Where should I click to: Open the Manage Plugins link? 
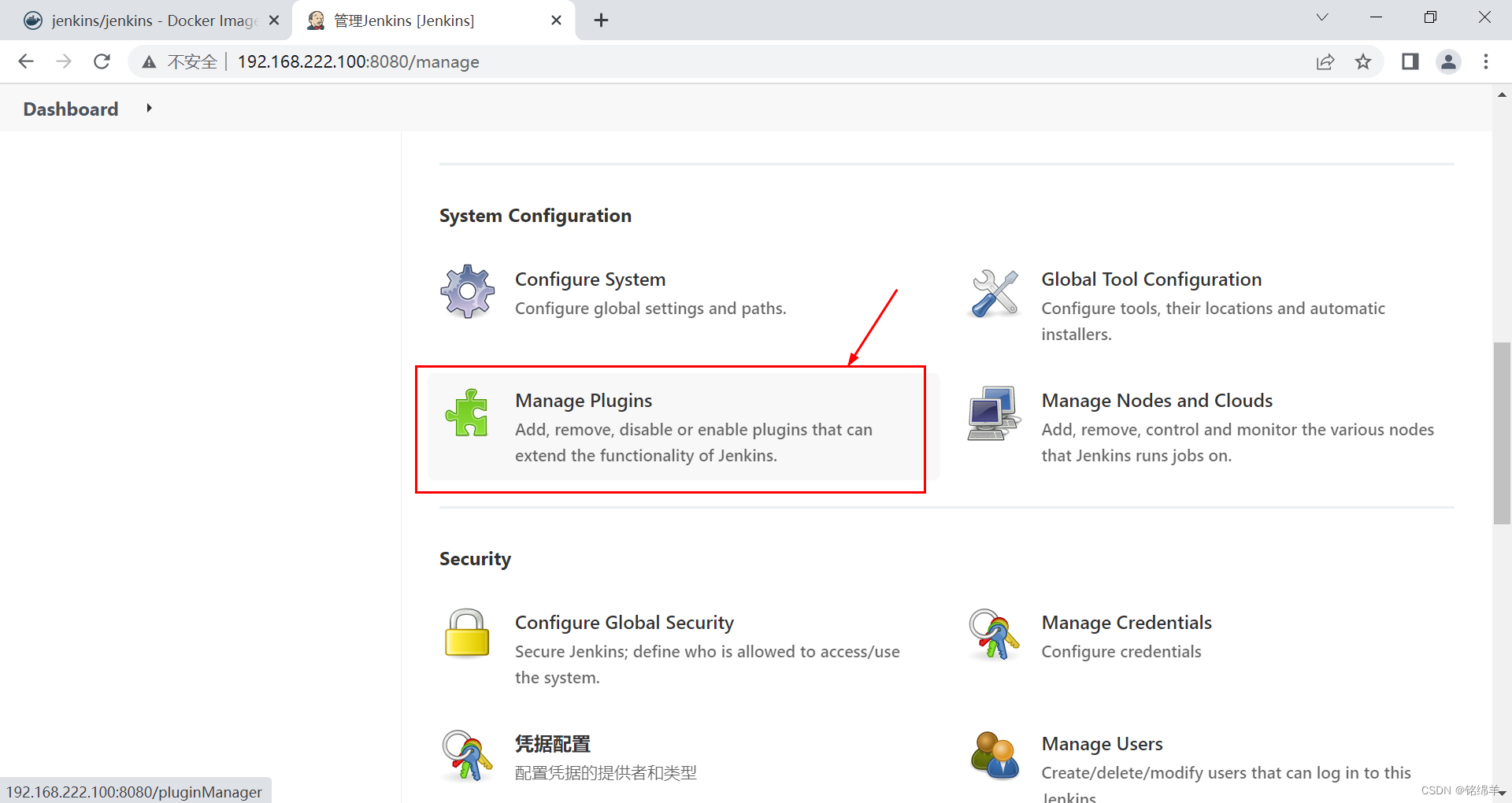tap(584, 401)
